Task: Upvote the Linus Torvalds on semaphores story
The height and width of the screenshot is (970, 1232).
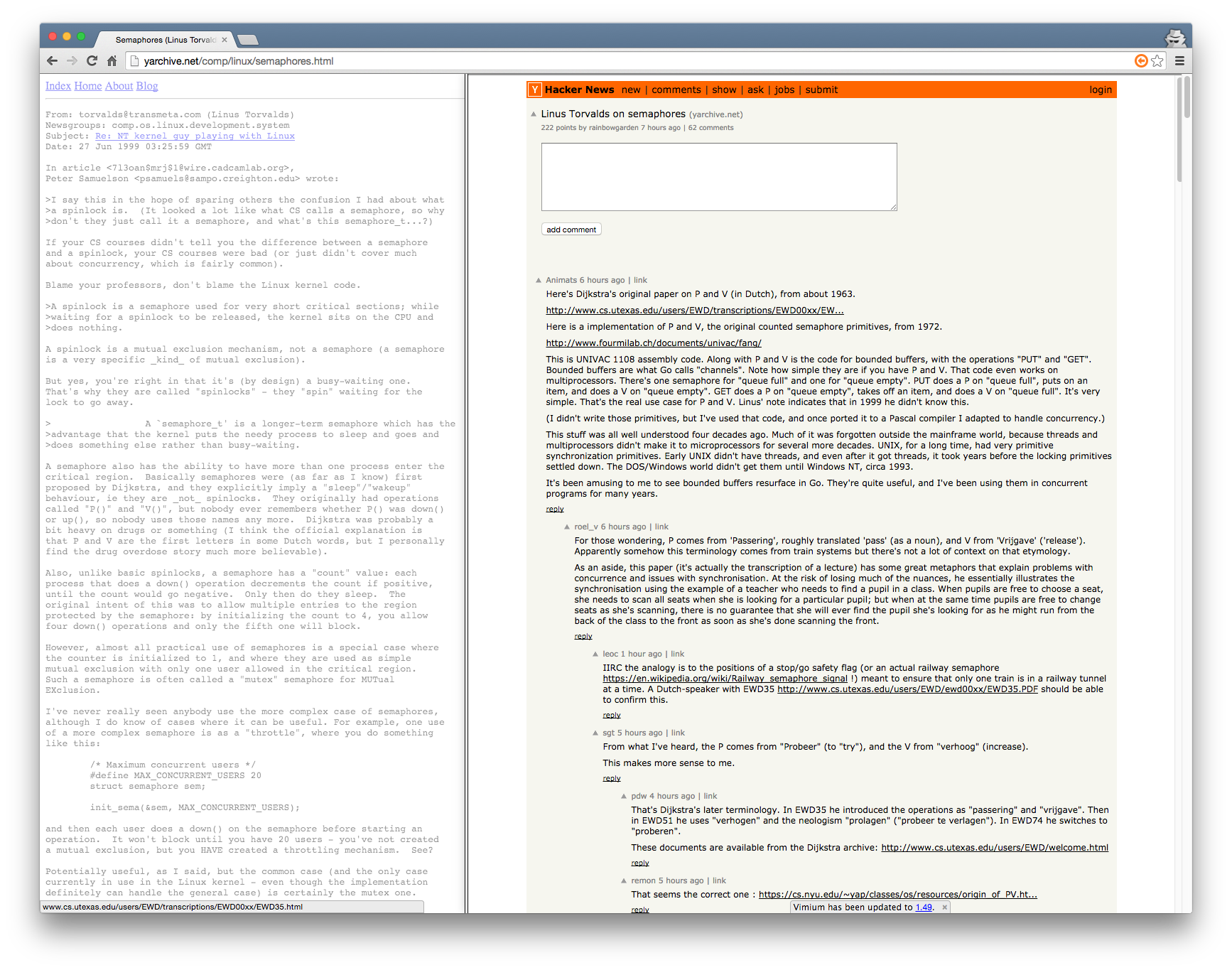Action: [534, 114]
